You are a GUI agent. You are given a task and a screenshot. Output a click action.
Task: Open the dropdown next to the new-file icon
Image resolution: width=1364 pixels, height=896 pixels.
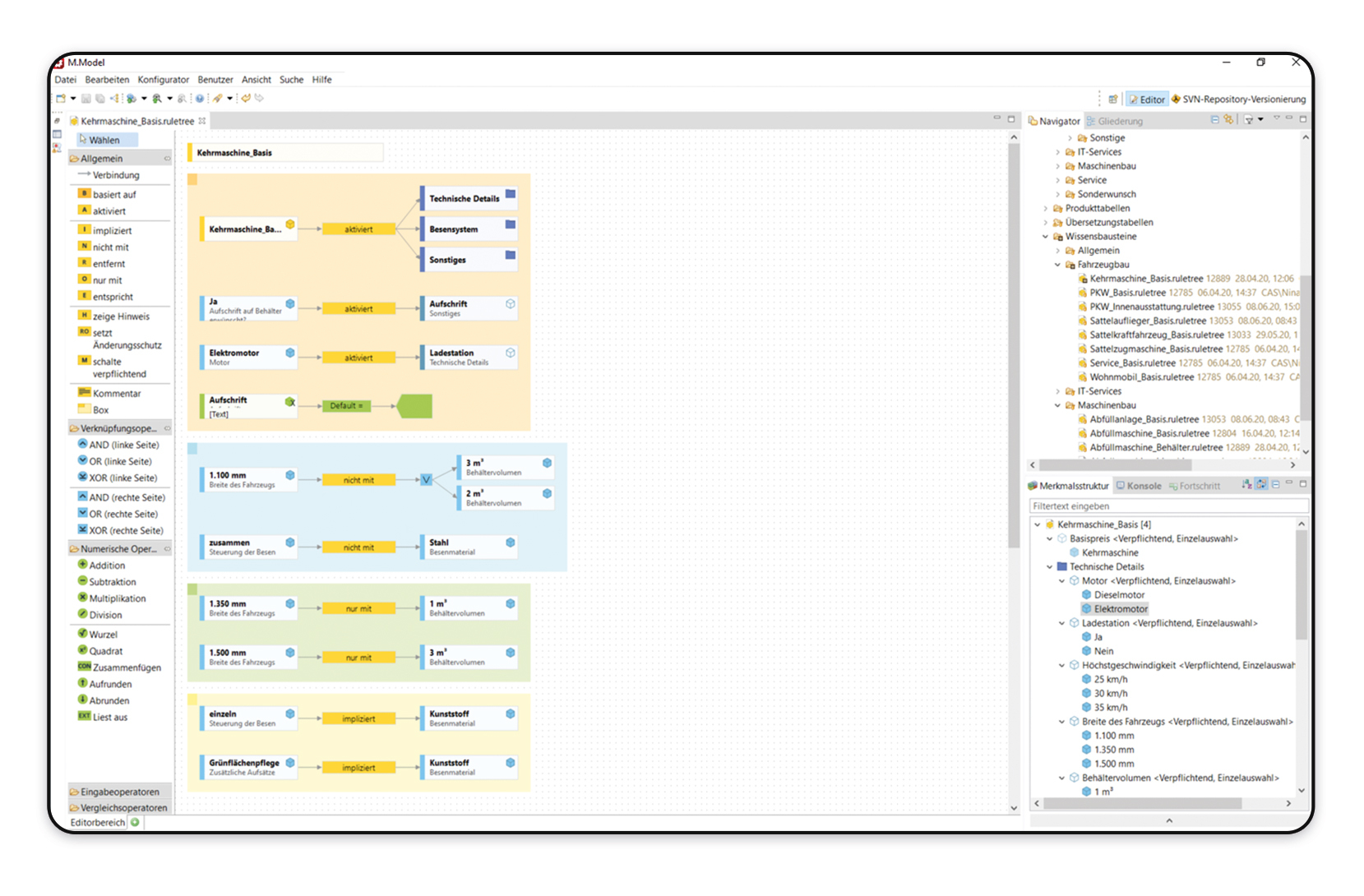pos(73,99)
